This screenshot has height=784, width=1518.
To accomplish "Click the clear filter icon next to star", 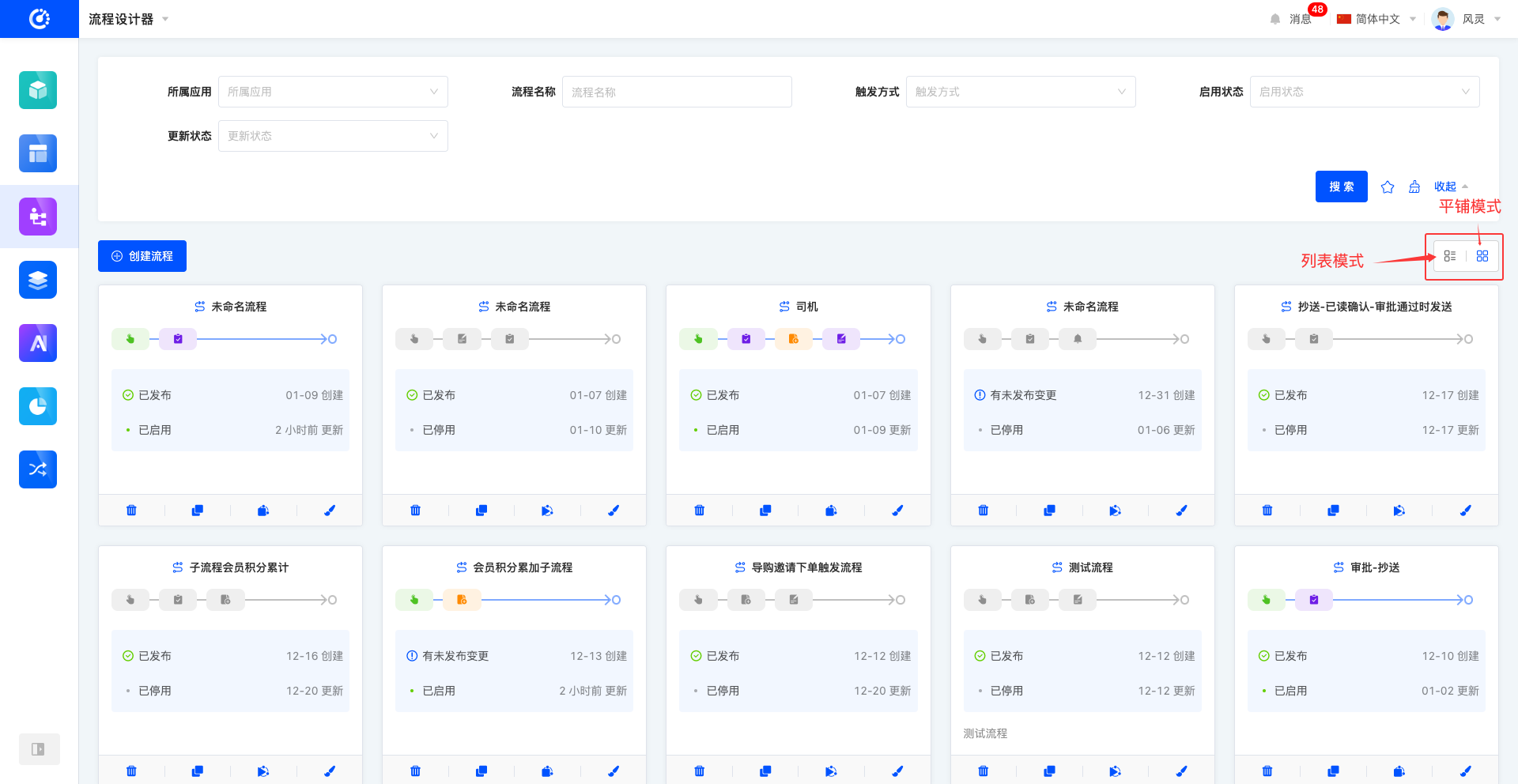I will [x=1414, y=187].
